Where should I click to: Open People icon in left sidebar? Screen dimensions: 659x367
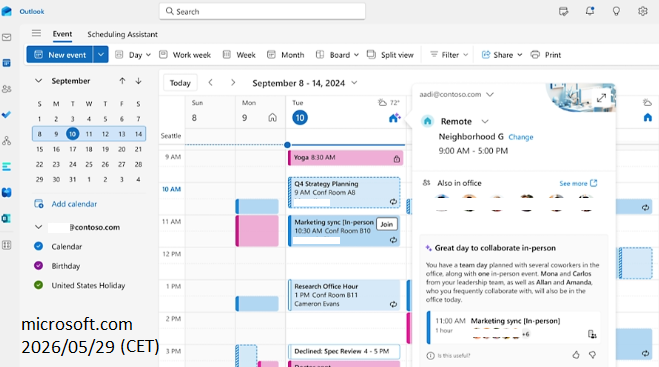point(7,89)
